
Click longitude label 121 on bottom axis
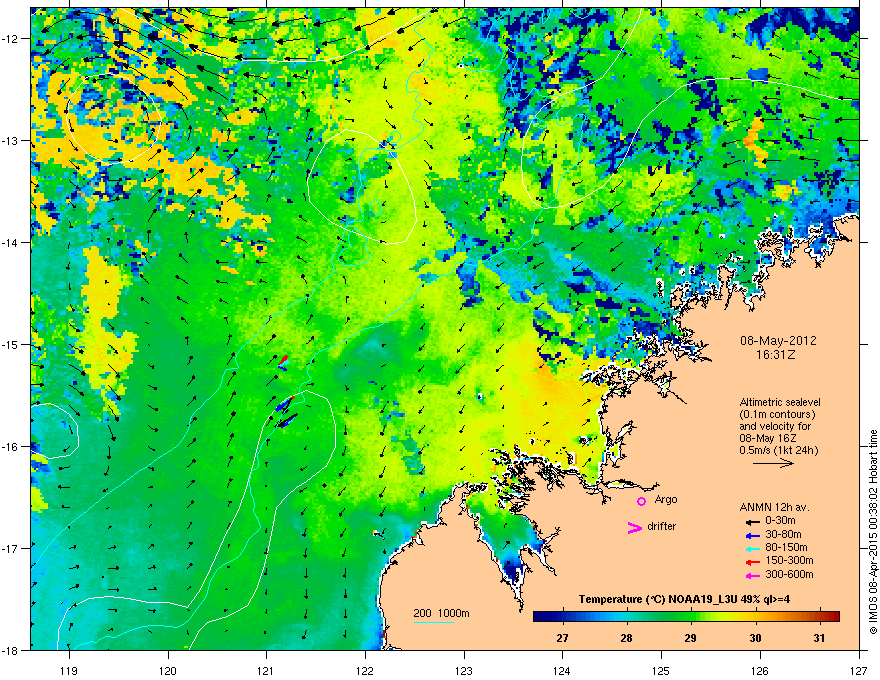[267, 670]
